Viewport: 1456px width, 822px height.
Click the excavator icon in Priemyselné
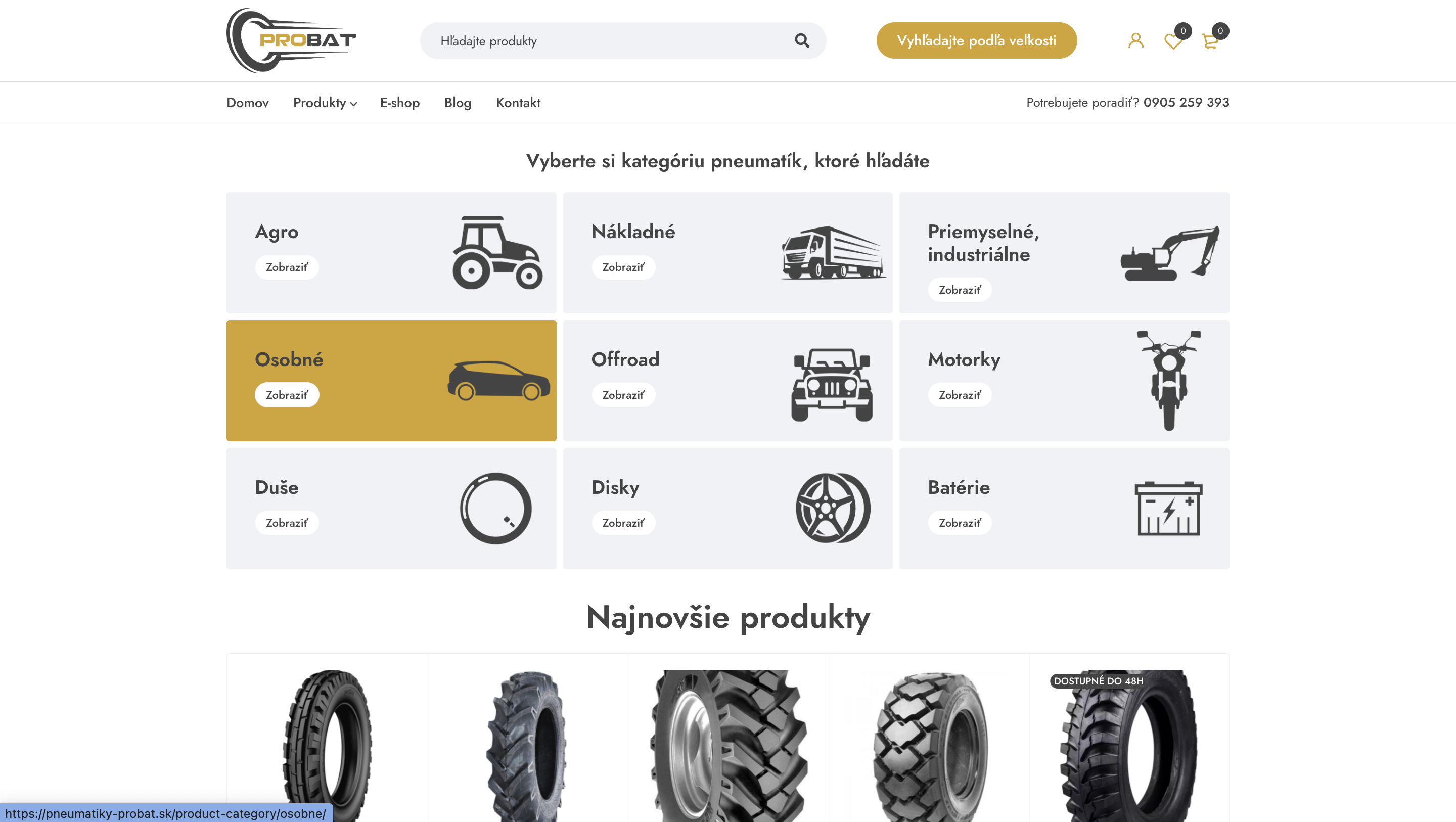(x=1169, y=253)
